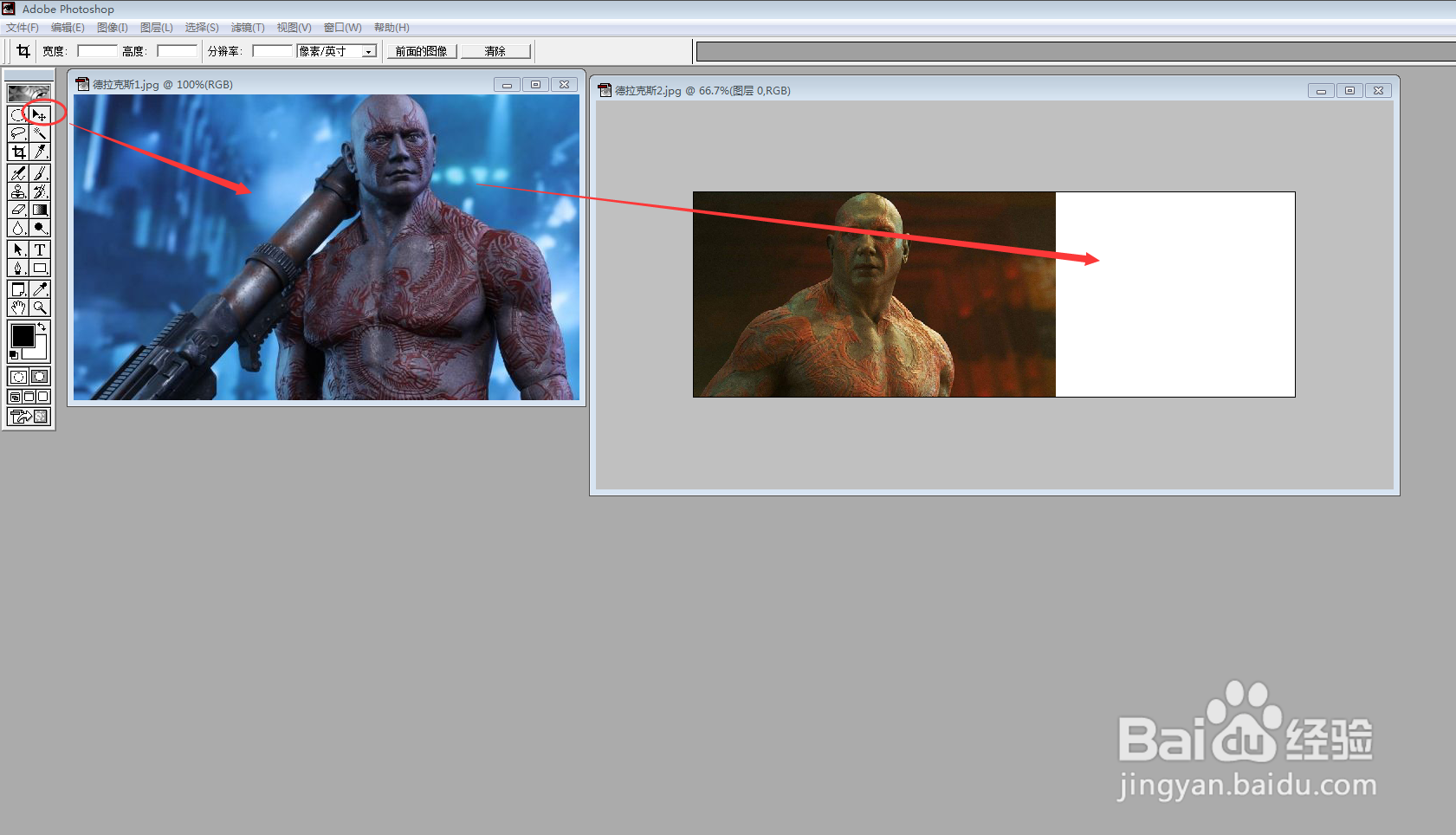Image resolution: width=1456 pixels, height=835 pixels.
Task: Focus the 宽度 input field
Action: click(97, 51)
